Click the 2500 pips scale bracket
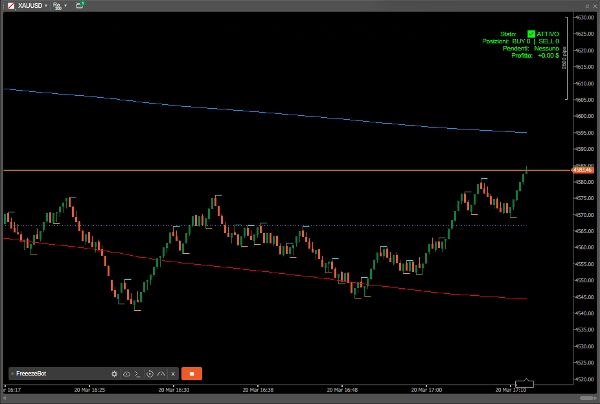Image resolution: width=600 pixels, height=404 pixels. (x=566, y=58)
